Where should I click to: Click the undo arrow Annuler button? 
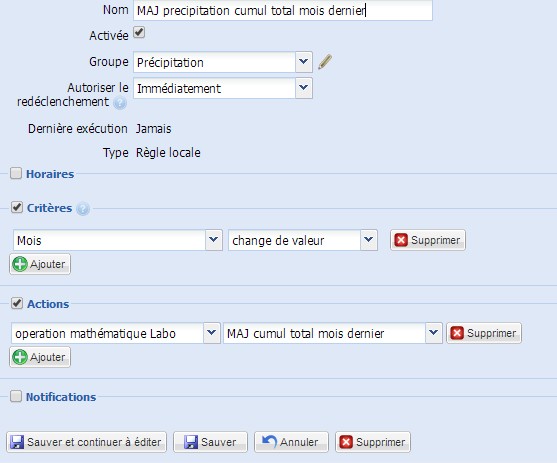click(291, 442)
